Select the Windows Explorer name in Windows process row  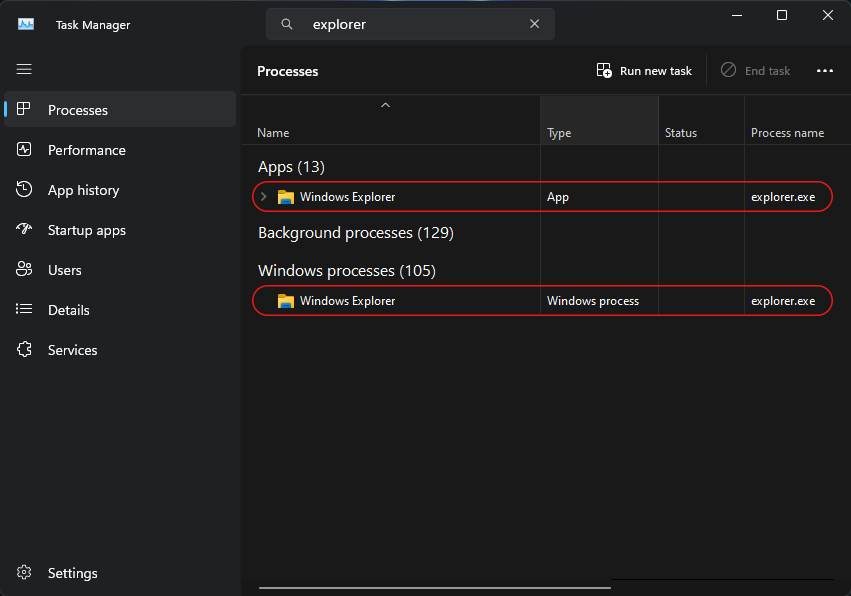tap(347, 301)
